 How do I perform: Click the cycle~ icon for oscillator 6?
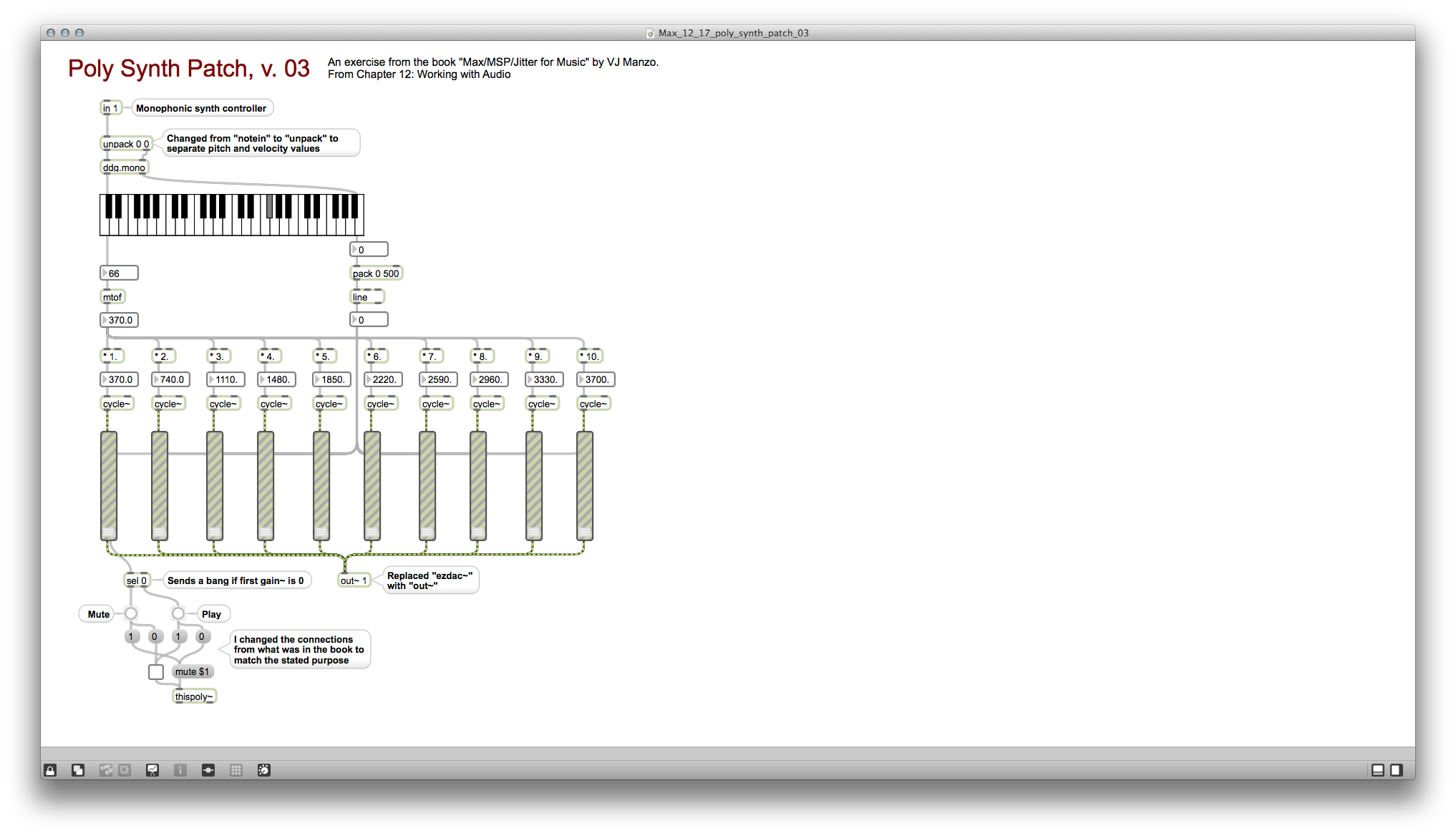point(381,404)
